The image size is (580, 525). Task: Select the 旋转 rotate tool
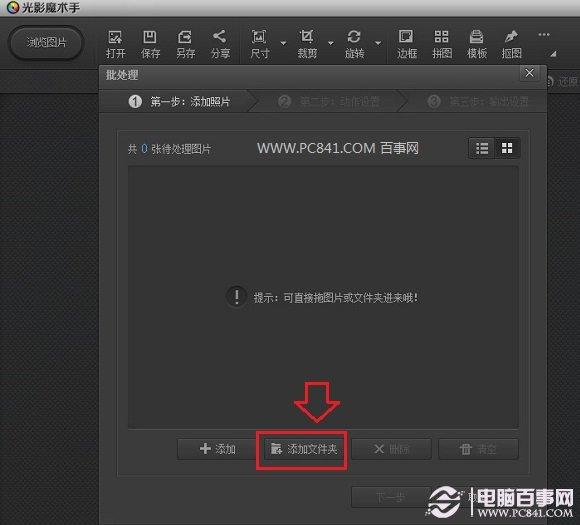(x=354, y=44)
